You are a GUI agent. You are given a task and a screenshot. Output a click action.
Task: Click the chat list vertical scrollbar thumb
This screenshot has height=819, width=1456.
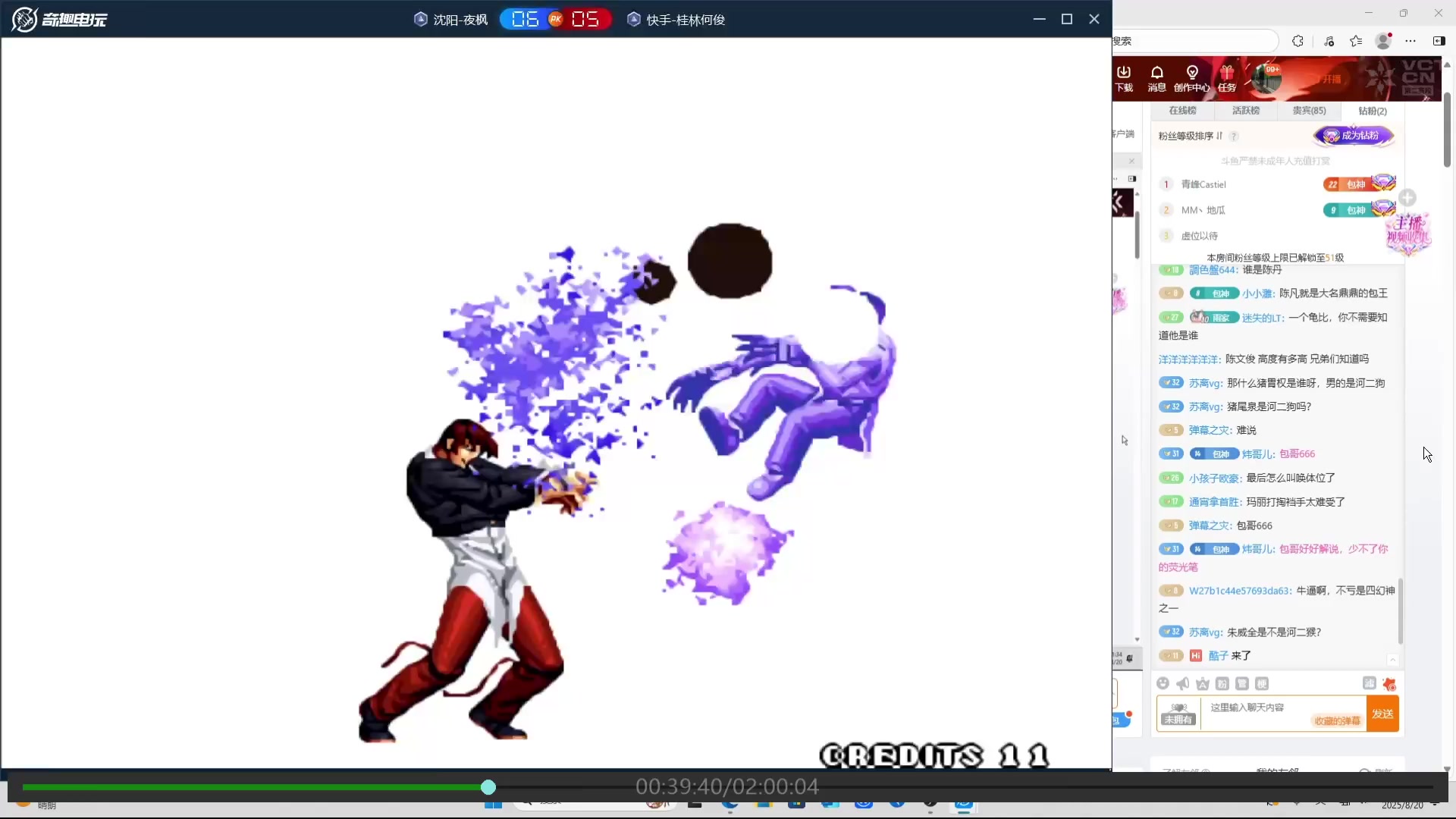1400,611
